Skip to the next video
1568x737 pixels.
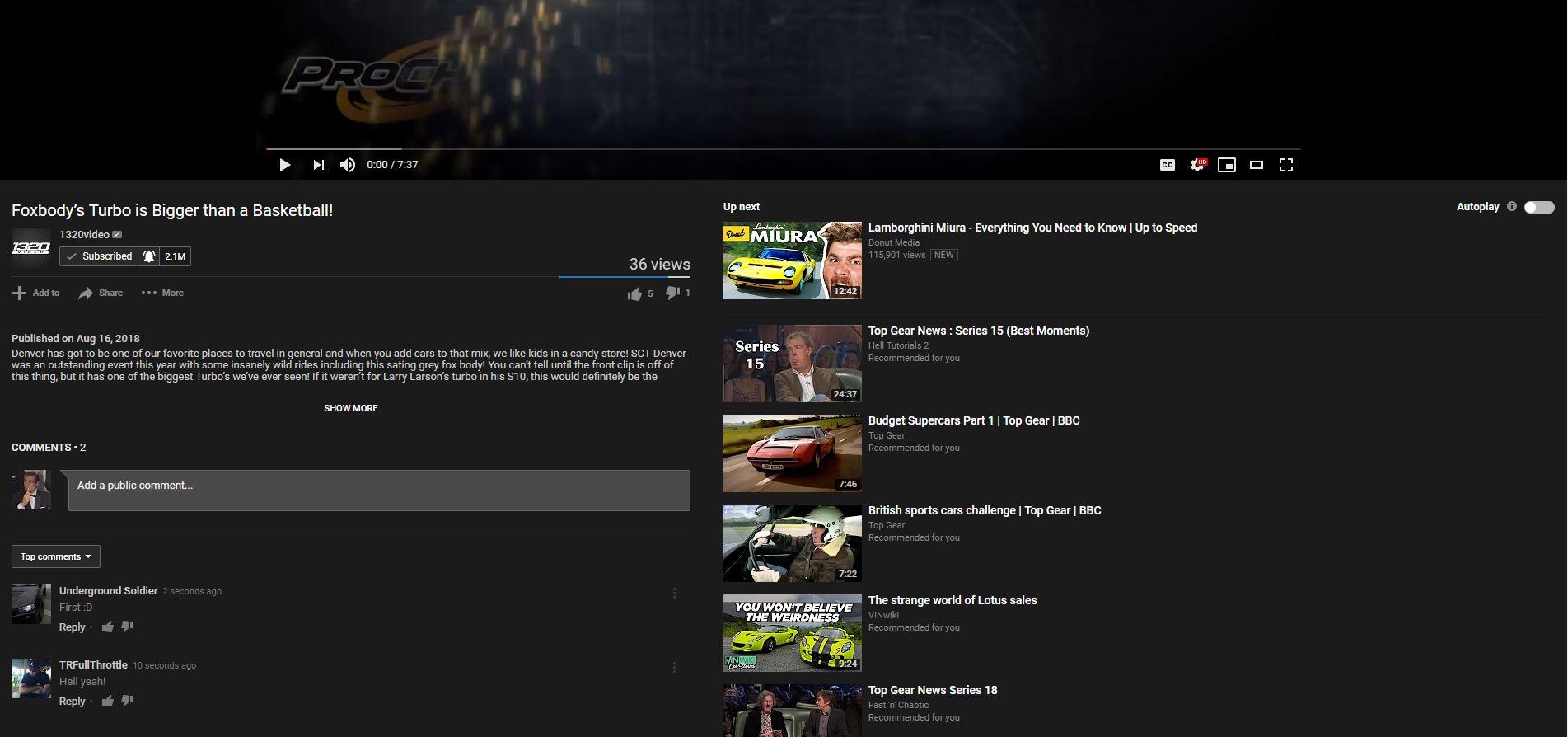[x=318, y=165]
